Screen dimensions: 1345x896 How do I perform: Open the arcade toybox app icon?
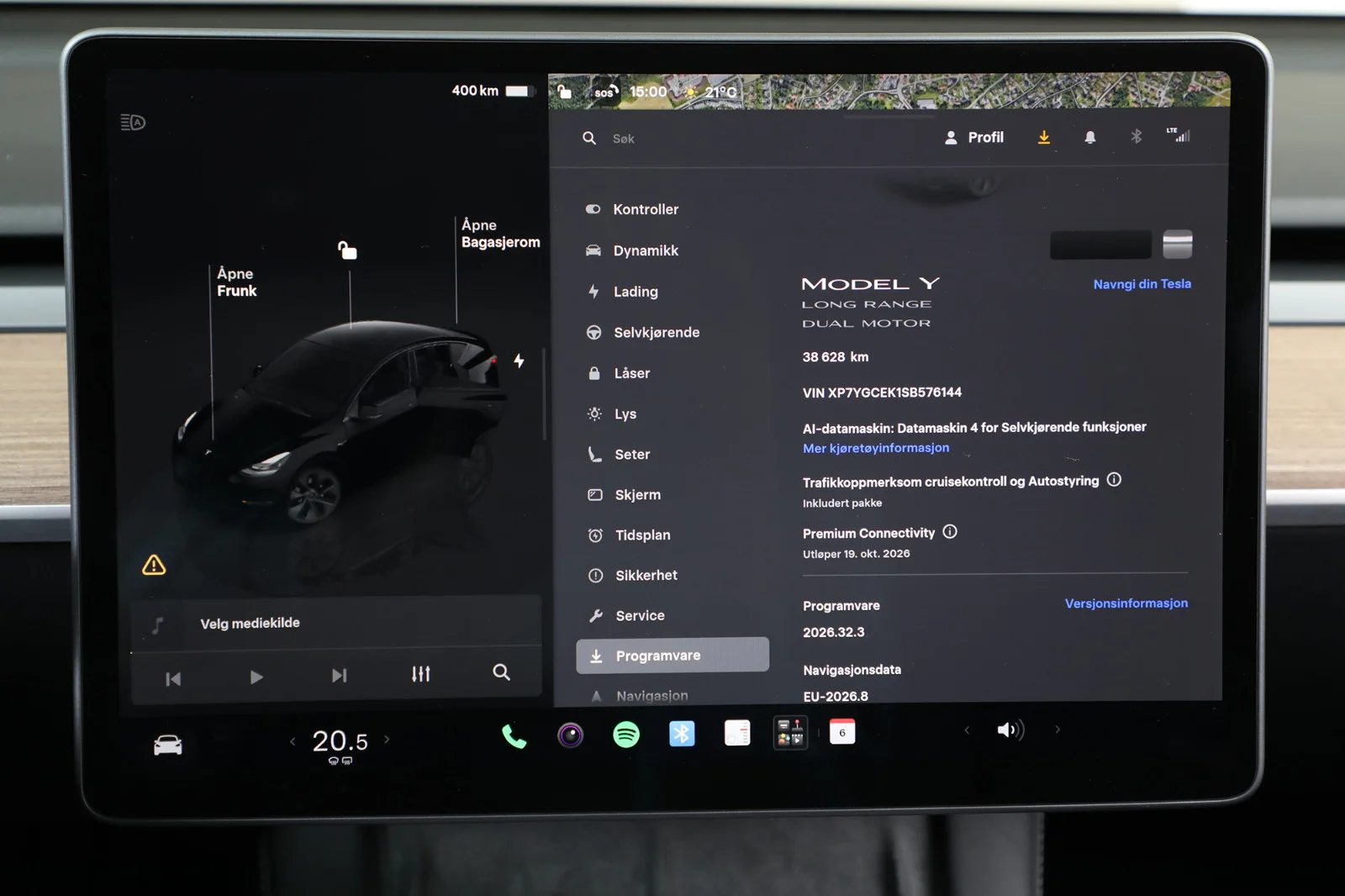[x=789, y=732]
